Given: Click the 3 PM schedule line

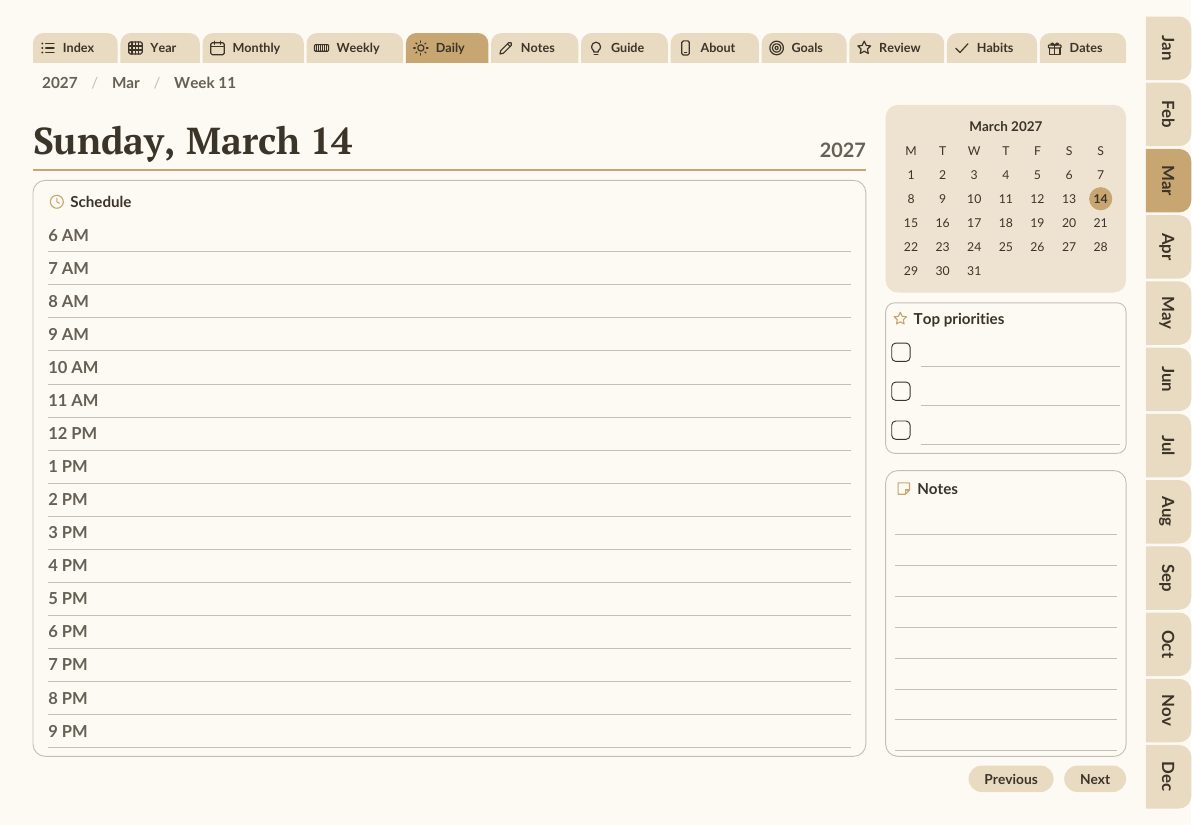Looking at the screenshot, I should pyautogui.click(x=449, y=532).
